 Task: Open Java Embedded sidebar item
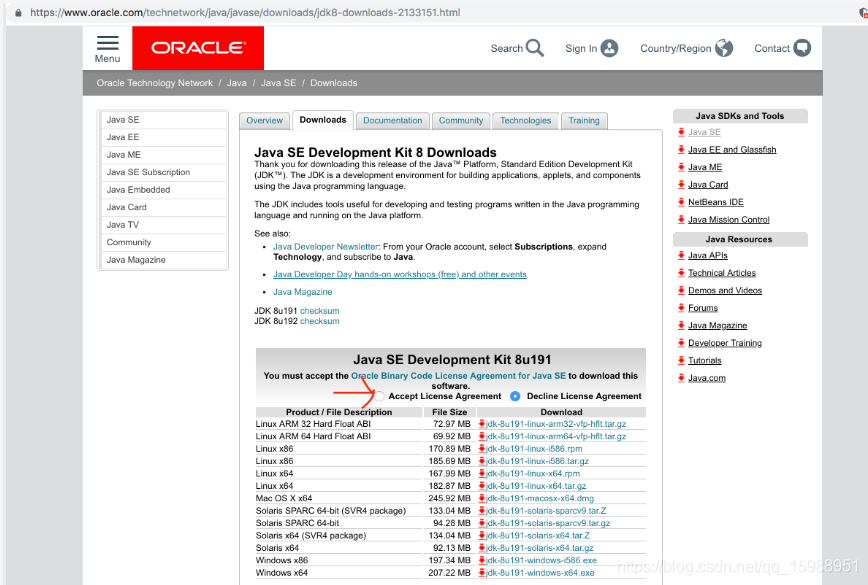point(163,190)
